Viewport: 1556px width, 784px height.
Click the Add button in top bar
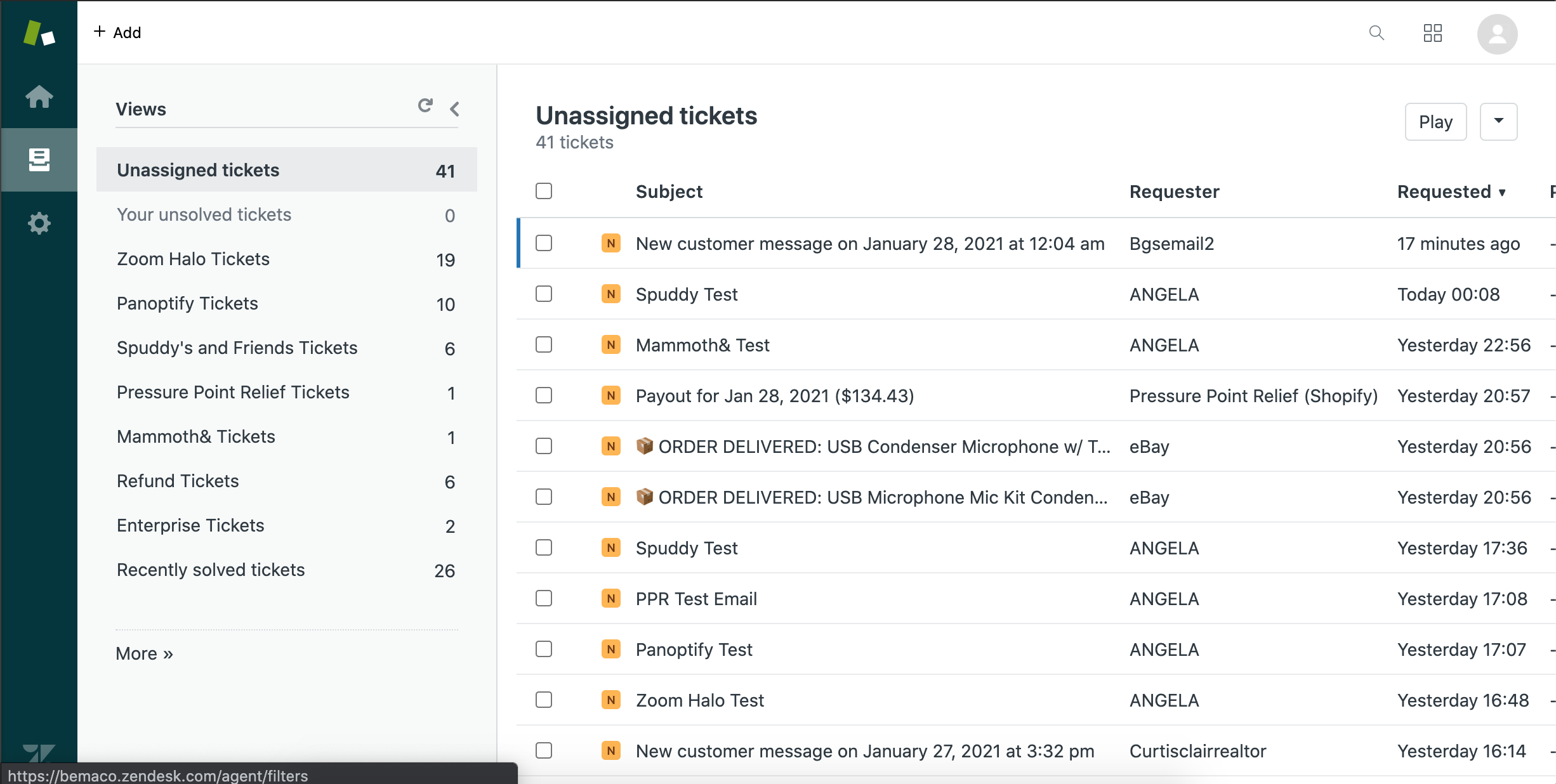point(118,32)
